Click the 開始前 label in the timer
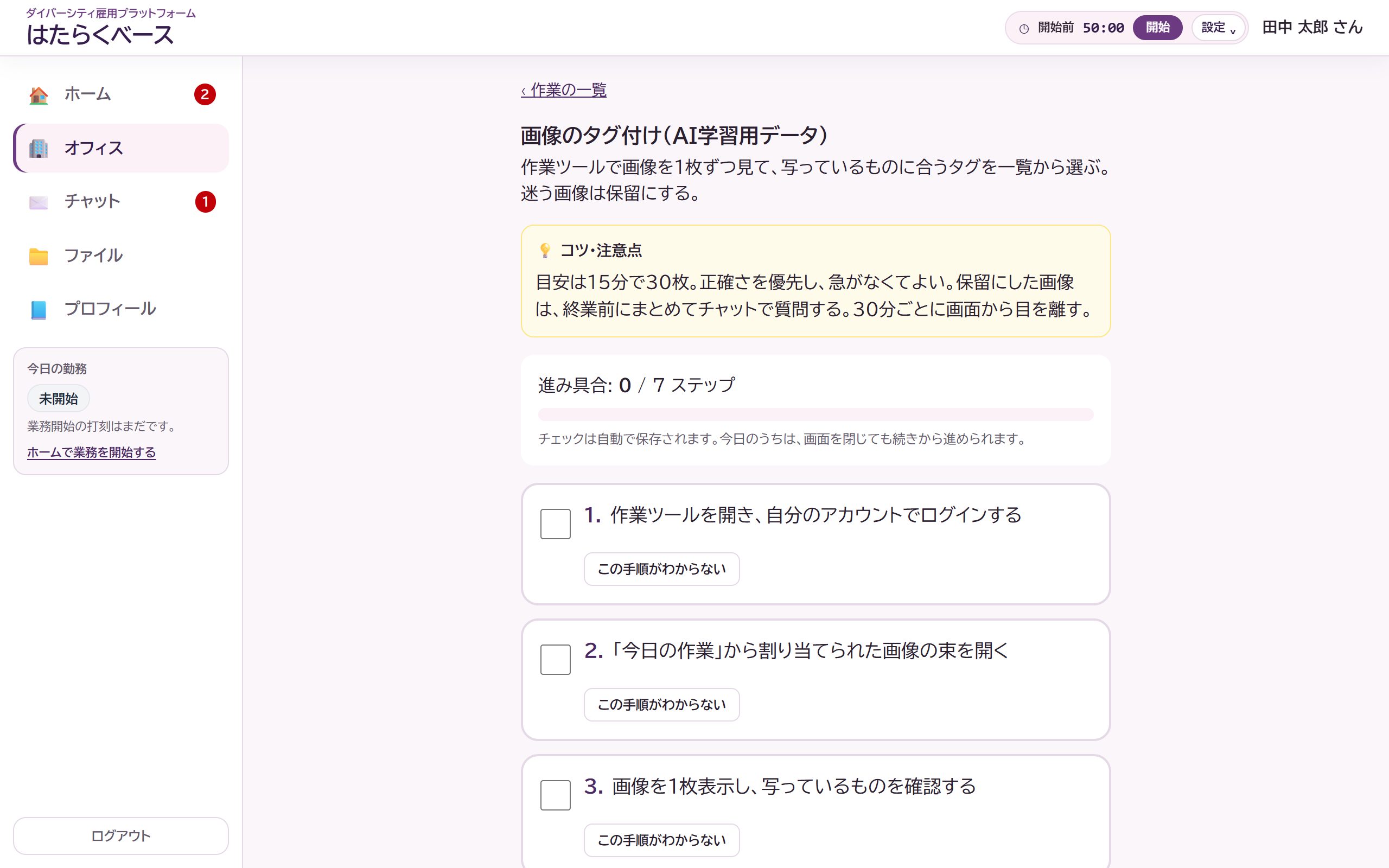 click(x=1055, y=28)
